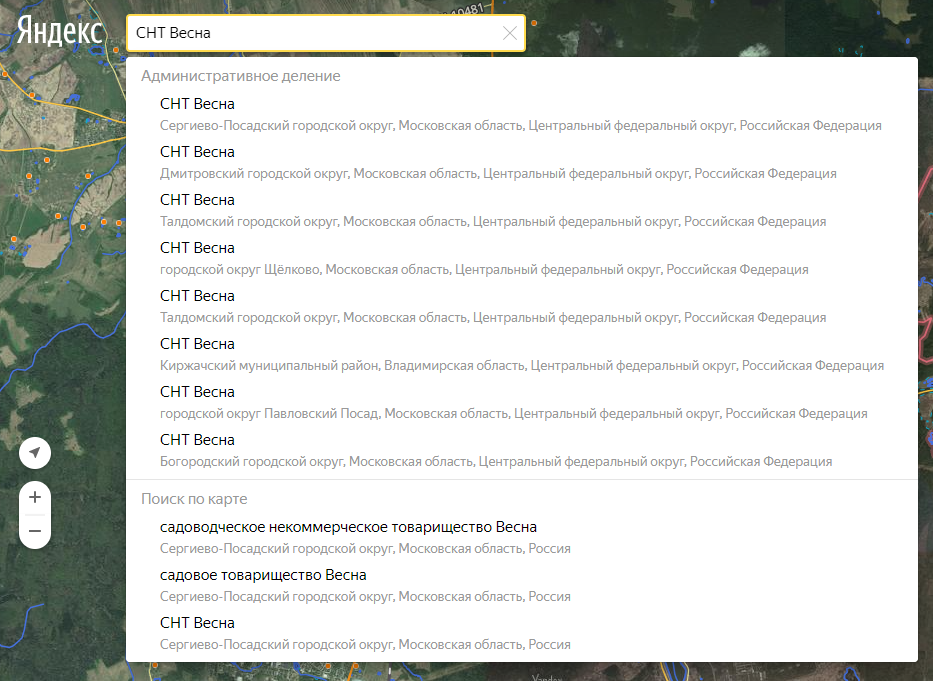Select СНТ Весна in городской округ Павловский Посад

521,402
